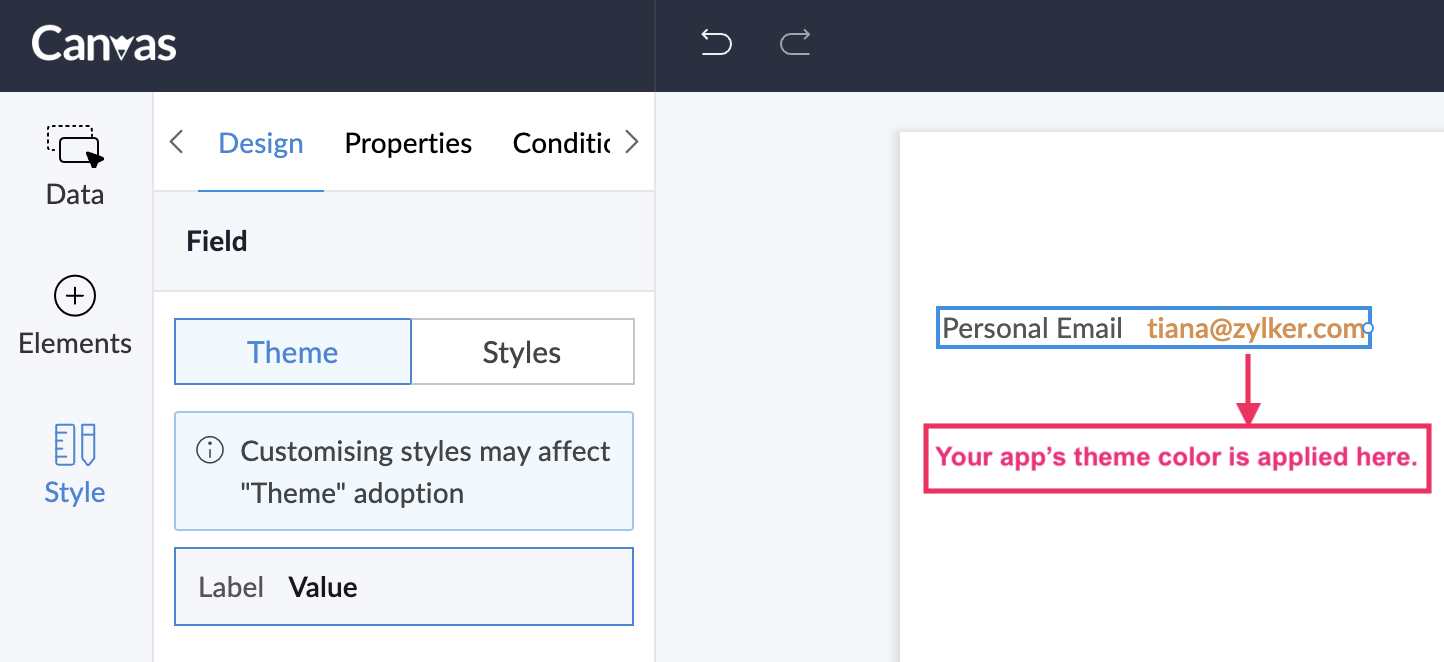Switch to Styles mode
Image resolution: width=1444 pixels, height=662 pixels.
coord(522,352)
